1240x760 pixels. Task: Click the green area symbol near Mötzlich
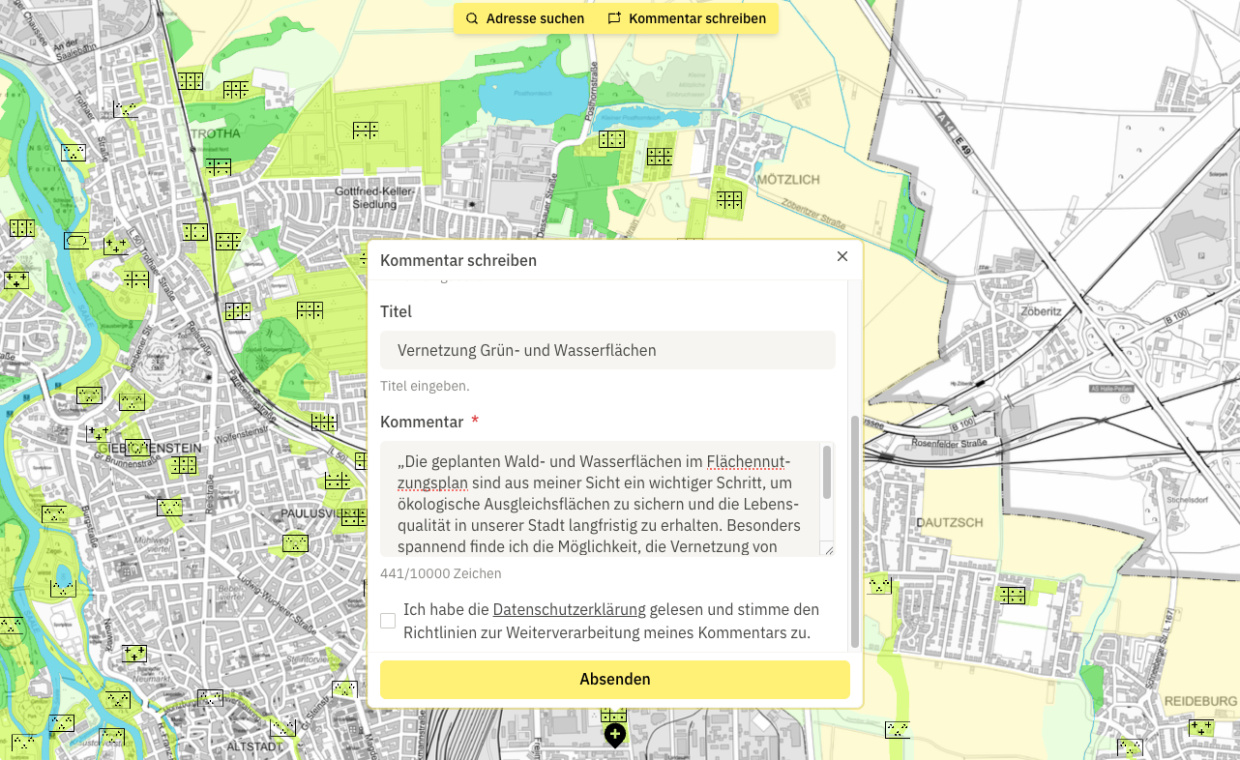729,200
